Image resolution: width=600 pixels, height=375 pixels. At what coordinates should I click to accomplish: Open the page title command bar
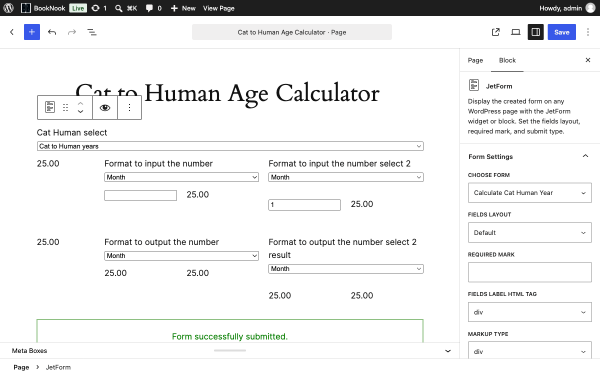tap(292, 32)
